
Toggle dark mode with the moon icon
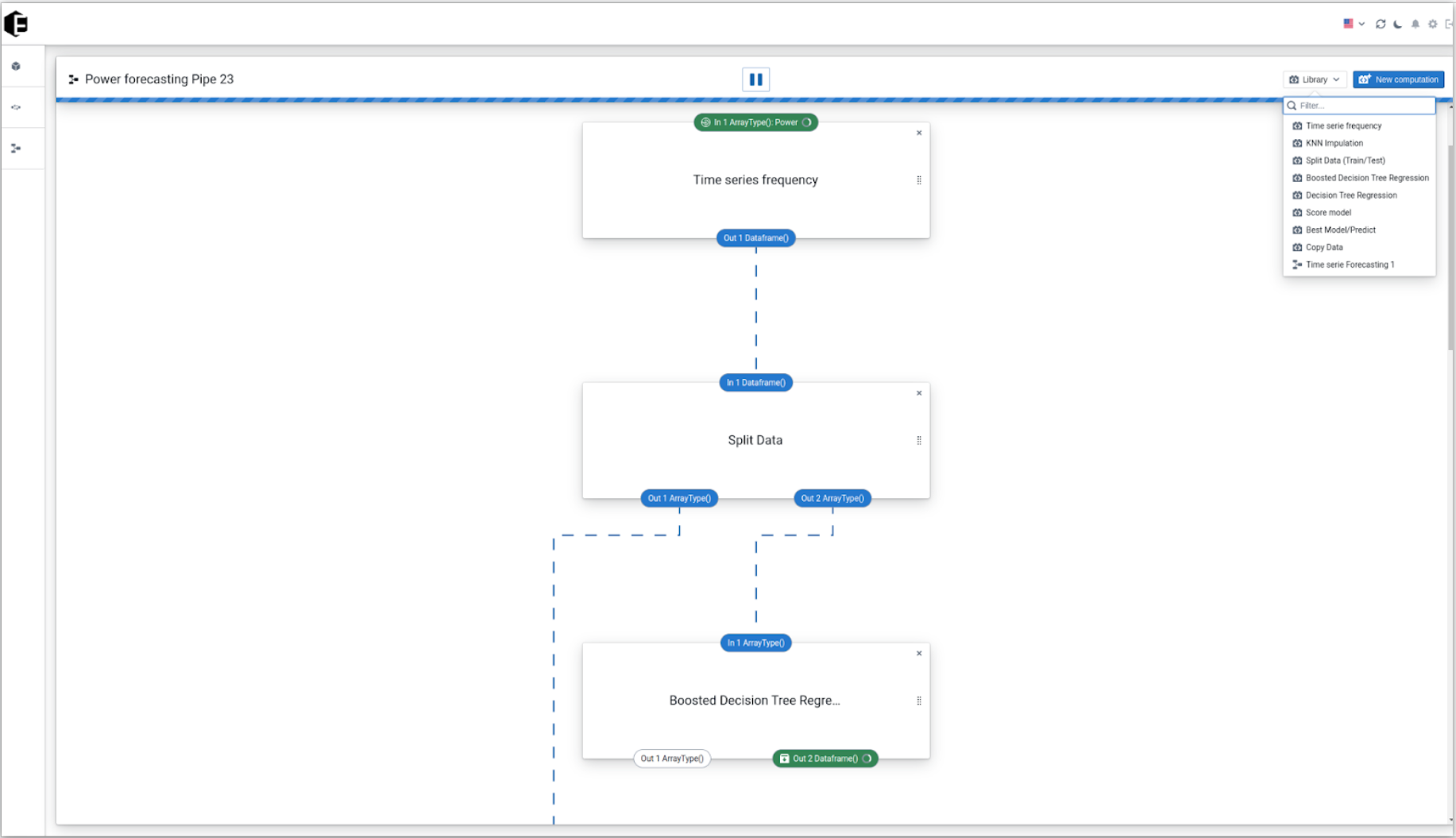tap(1398, 24)
